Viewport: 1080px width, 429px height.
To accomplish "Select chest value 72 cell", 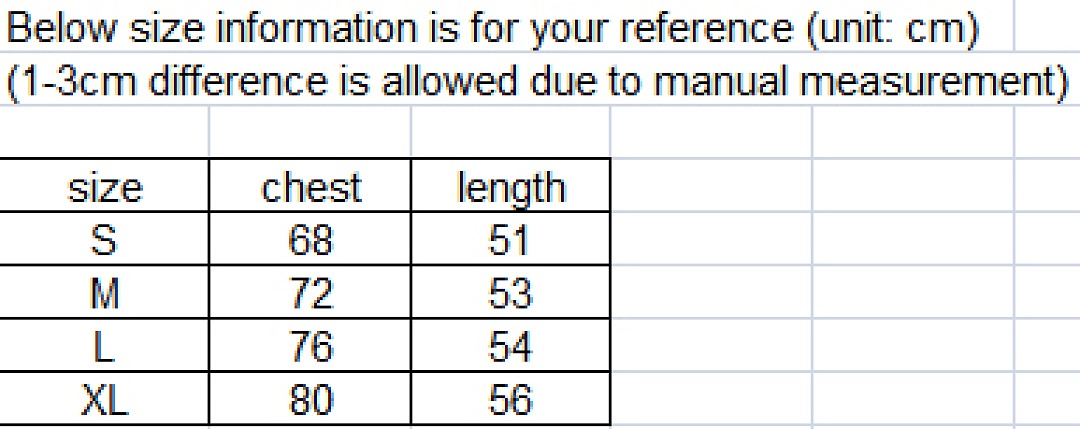I will pos(310,291).
